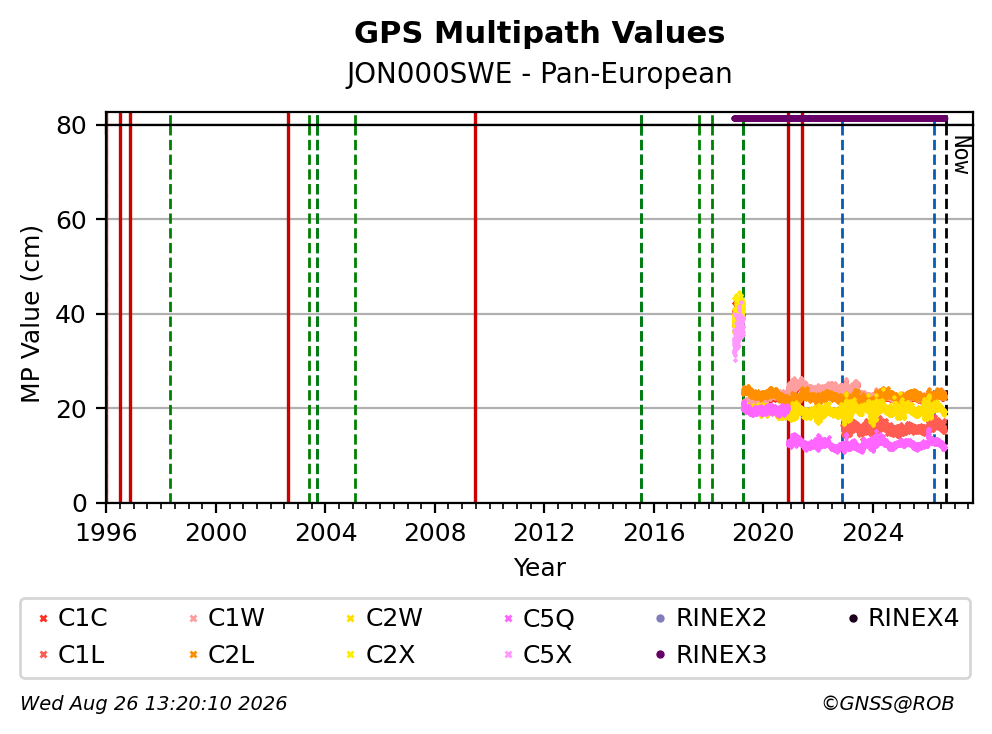Click the x-axis tick label 2004

325,533
